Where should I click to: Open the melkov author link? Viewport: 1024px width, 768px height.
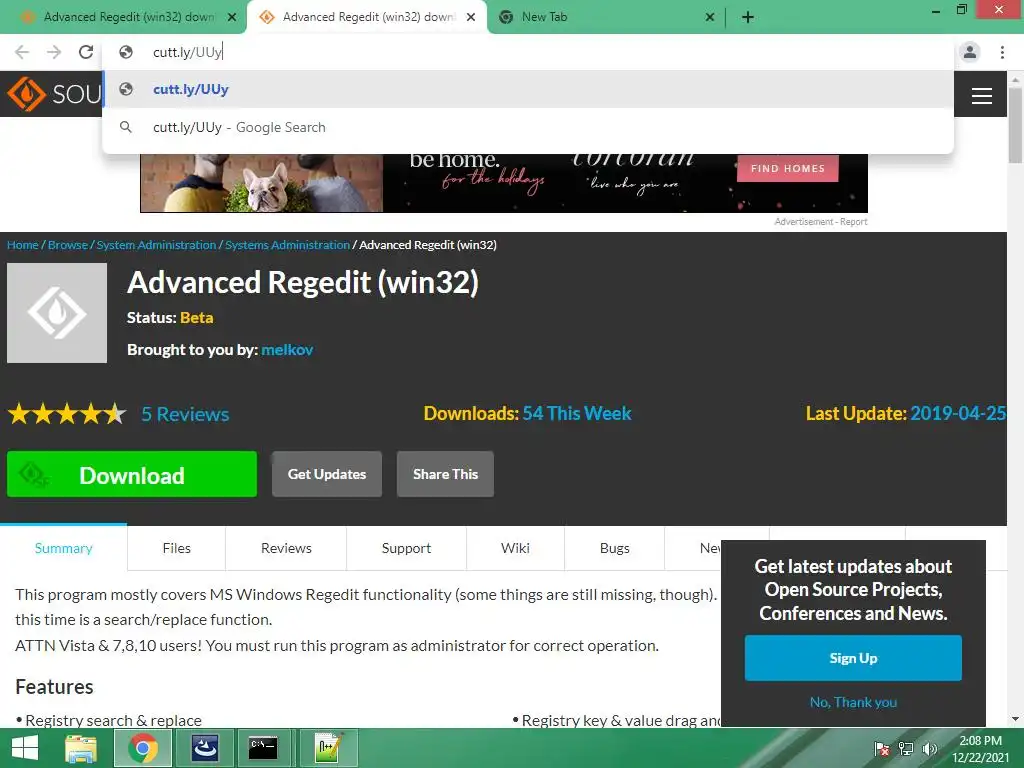(287, 349)
